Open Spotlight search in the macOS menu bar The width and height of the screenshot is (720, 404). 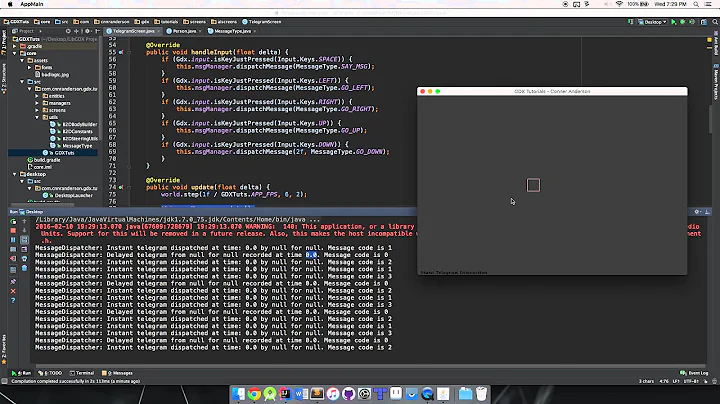[696, 4]
